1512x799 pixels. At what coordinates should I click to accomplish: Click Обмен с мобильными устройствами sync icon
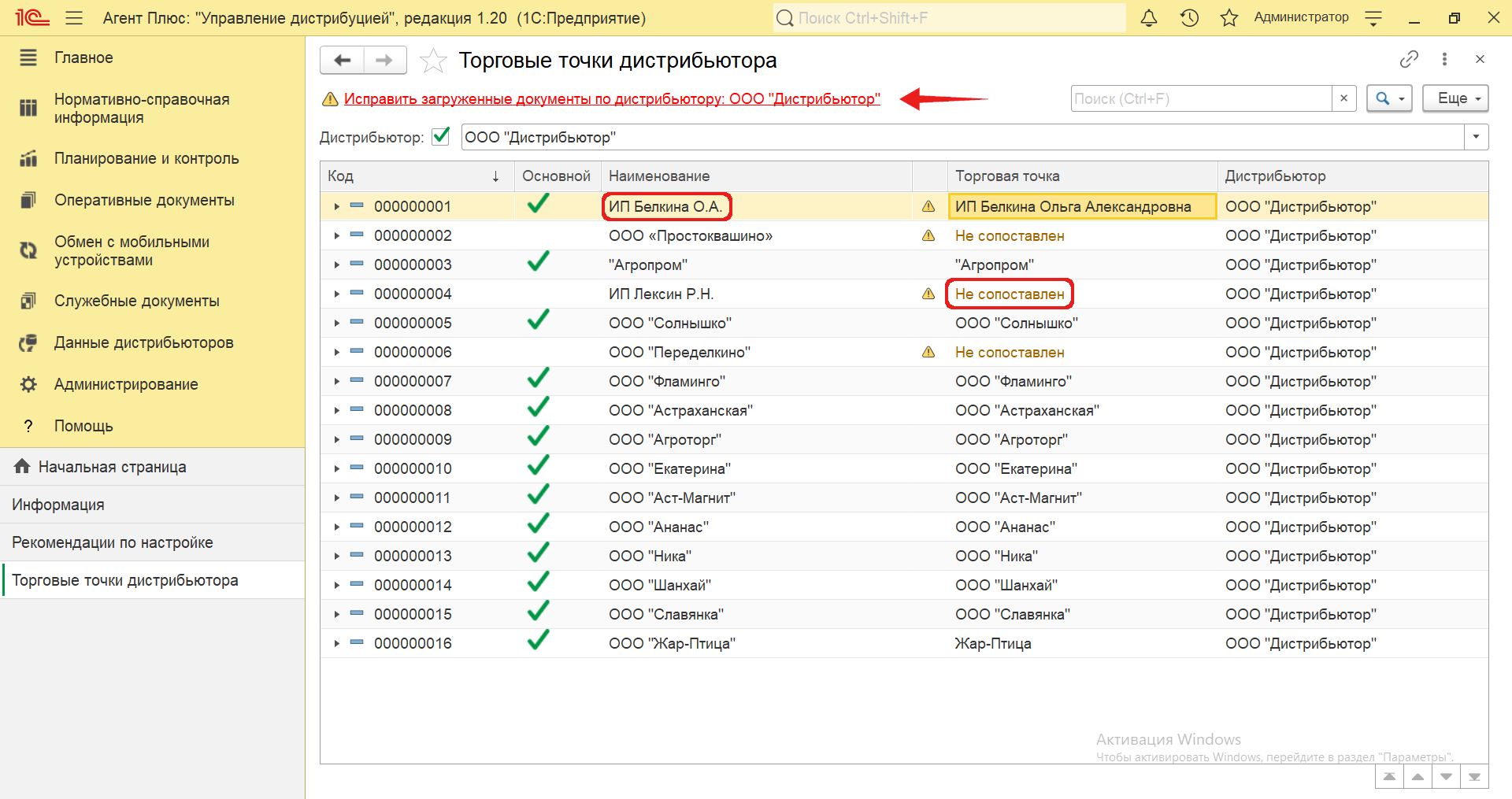click(28, 250)
